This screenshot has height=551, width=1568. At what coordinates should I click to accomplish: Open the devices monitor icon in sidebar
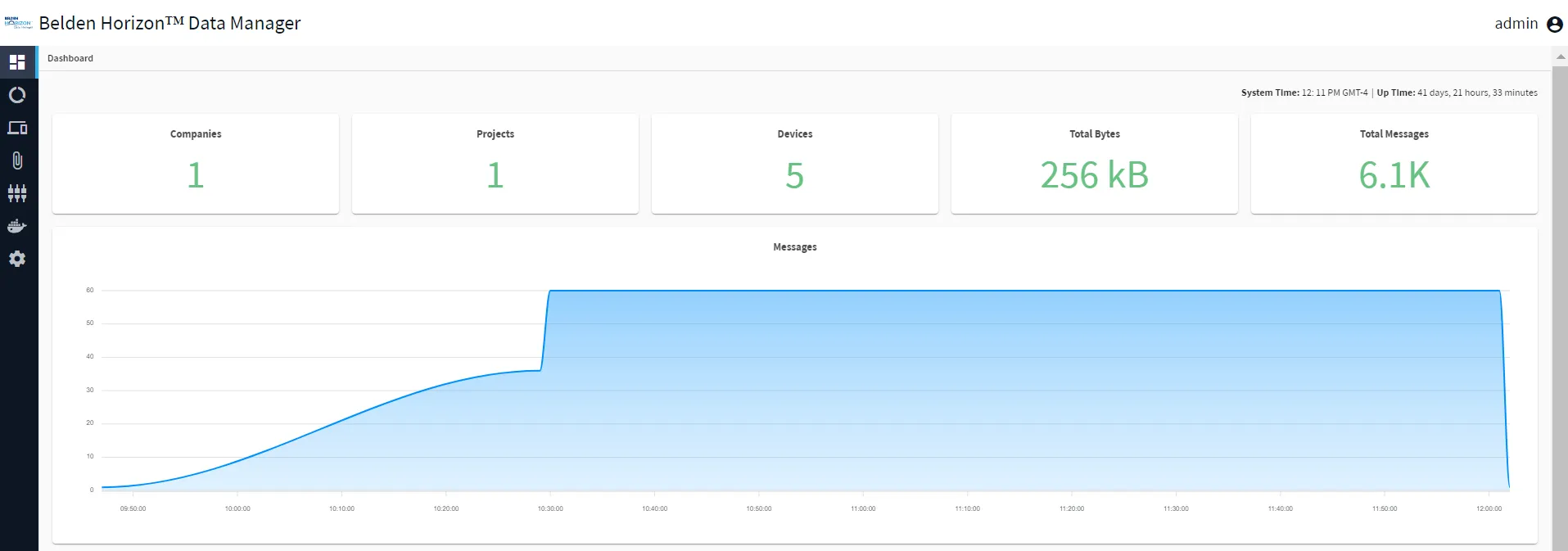click(17, 128)
